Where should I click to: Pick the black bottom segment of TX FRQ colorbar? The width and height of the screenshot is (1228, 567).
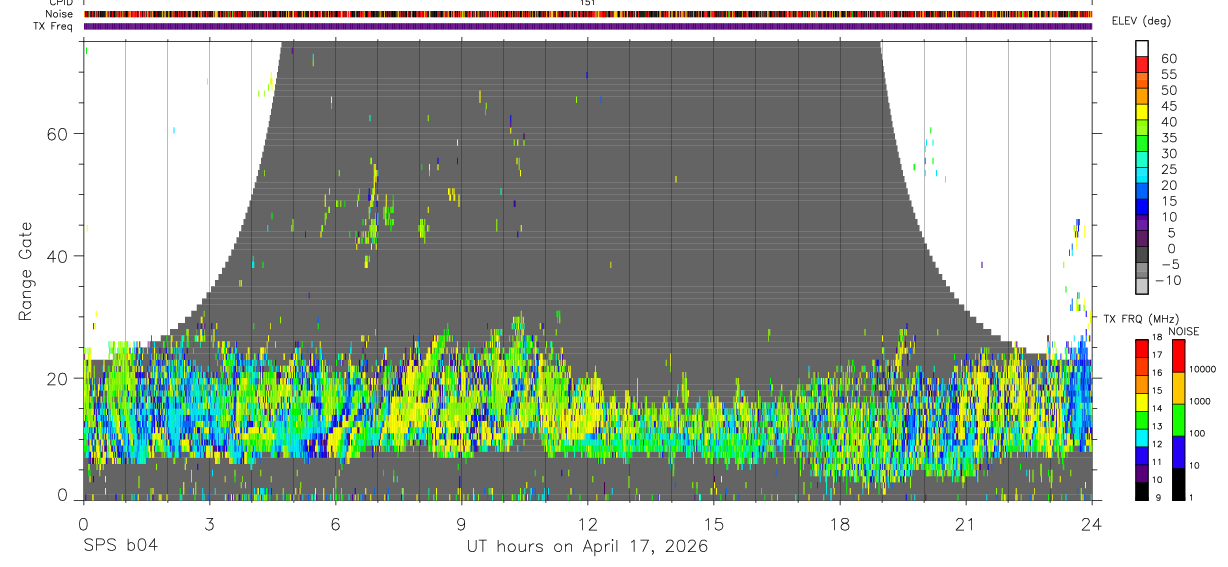pos(1141,491)
